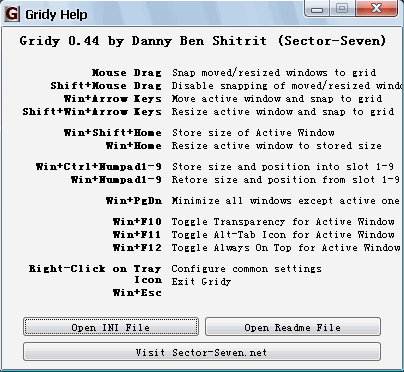Click 'Minimize all windows except active one'

(x=286, y=201)
